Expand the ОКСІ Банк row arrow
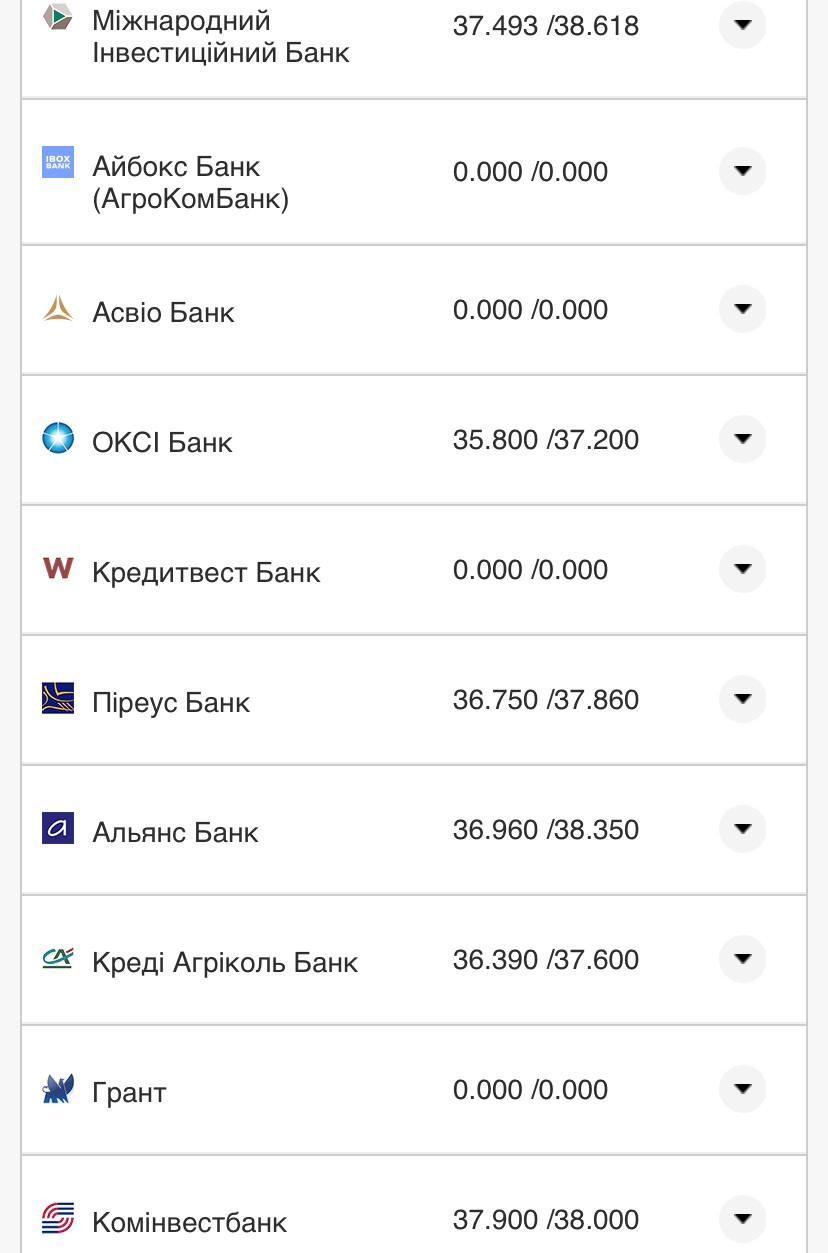Viewport: 828px width, 1253px height. click(x=742, y=439)
